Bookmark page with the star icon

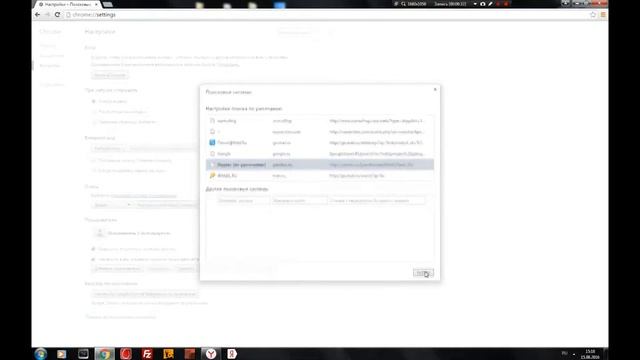click(593, 15)
